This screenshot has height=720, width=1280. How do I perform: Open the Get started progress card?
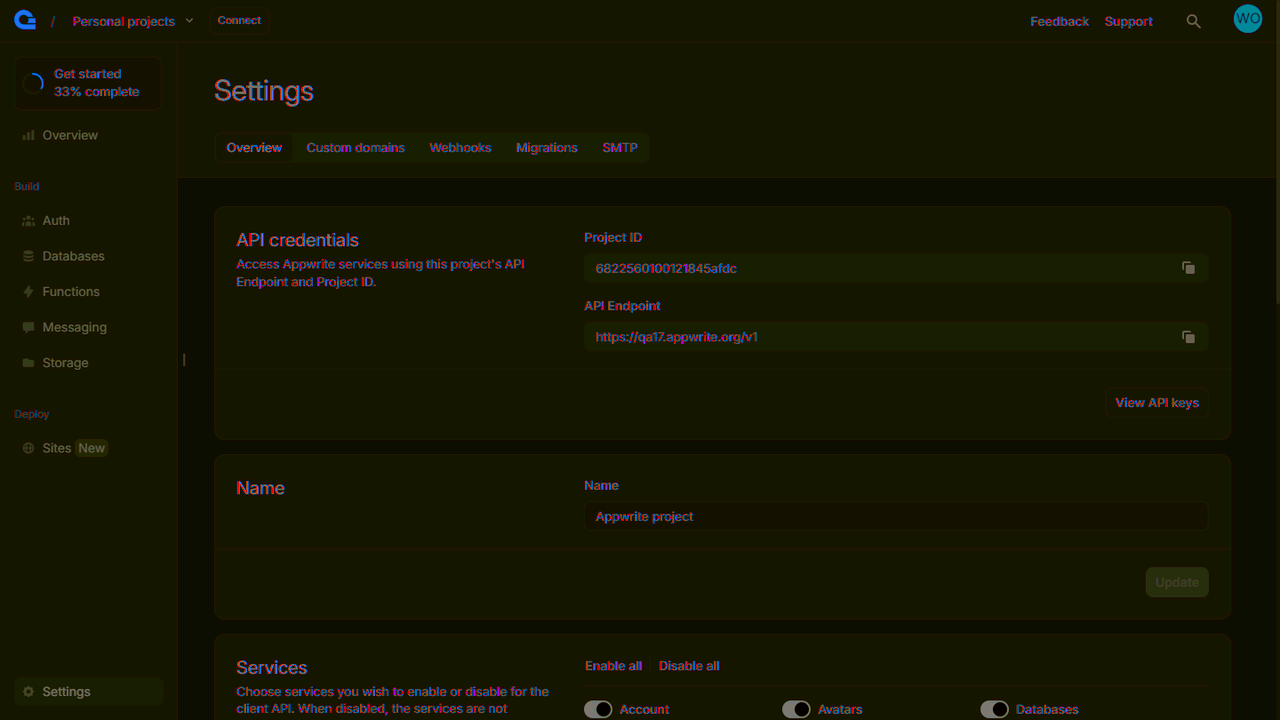click(x=87, y=82)
